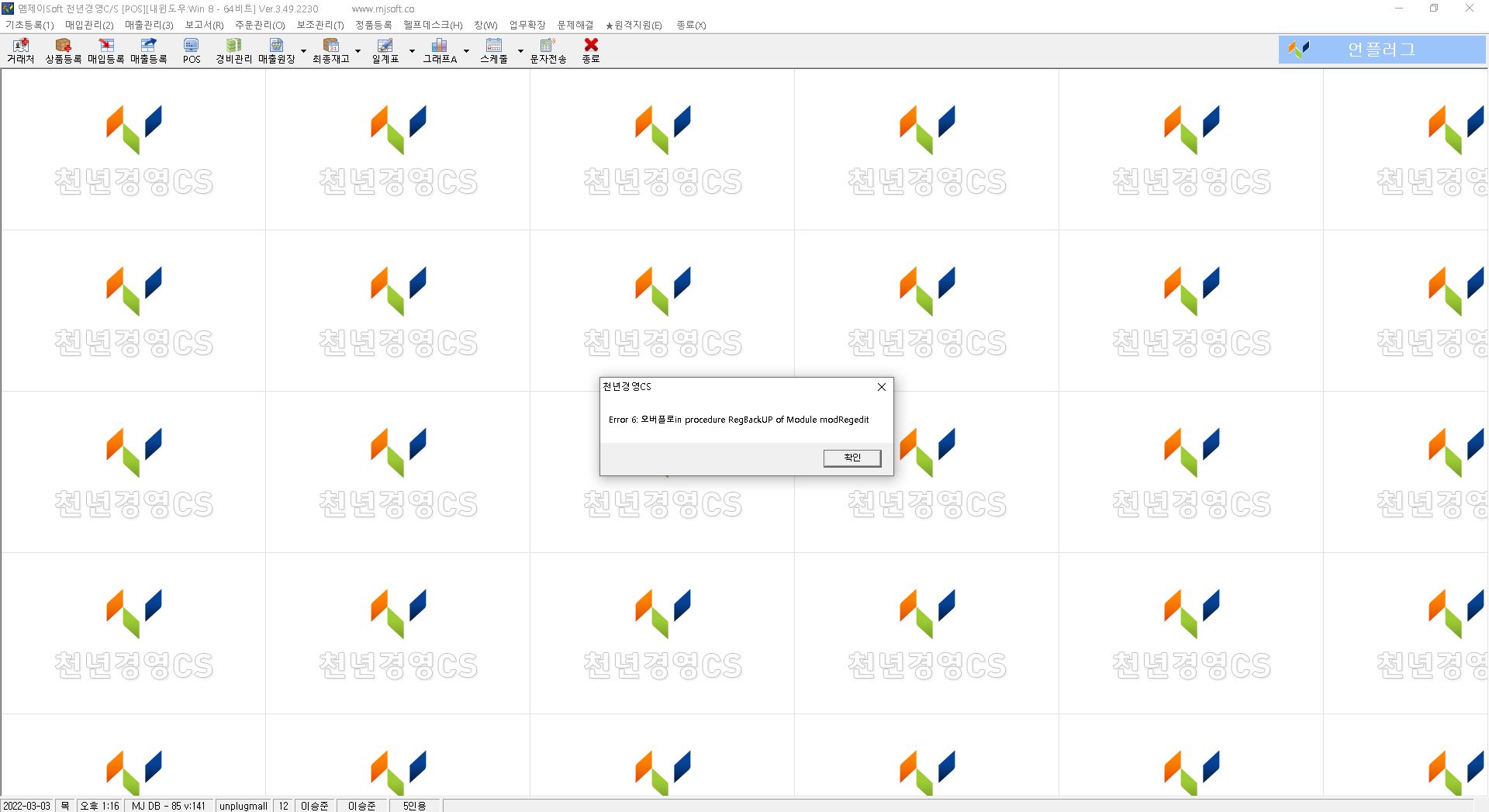
Task: Click the 2022-03-03 date in status bar
Action: 27,806
